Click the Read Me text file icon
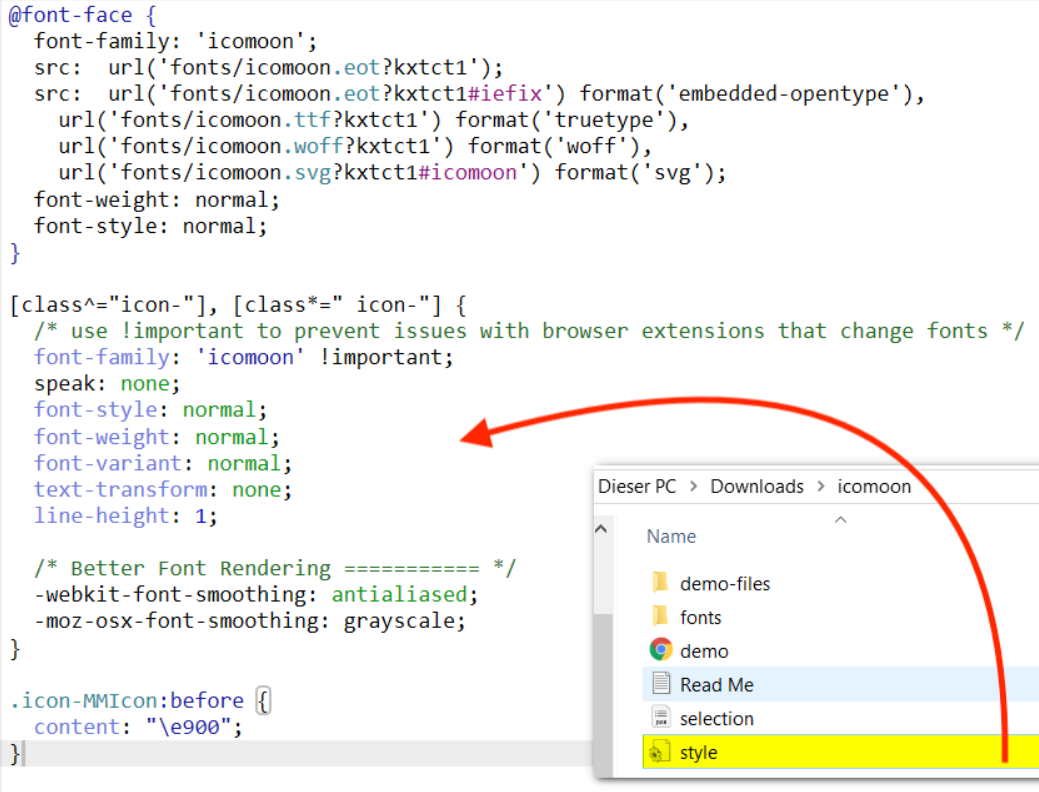 click(661, 683)
